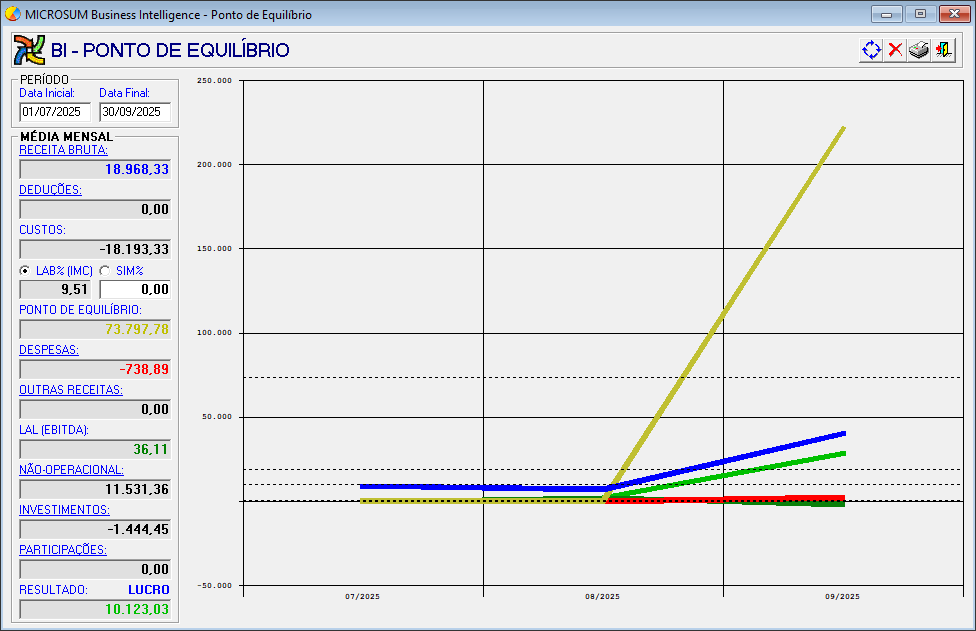Minimize the Ponto de Equilíbrio window
The height and width of the screenshot is (631, 976).
point(887,14)
